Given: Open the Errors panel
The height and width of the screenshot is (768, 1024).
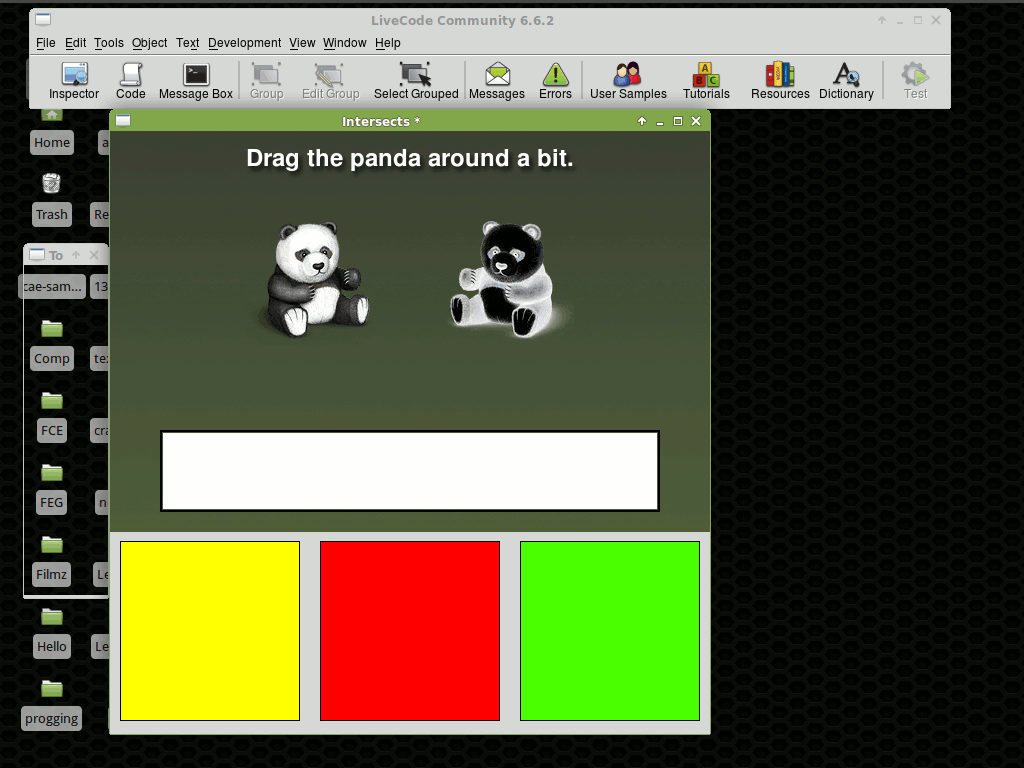Looking at the screenshot, I should 555,80.
